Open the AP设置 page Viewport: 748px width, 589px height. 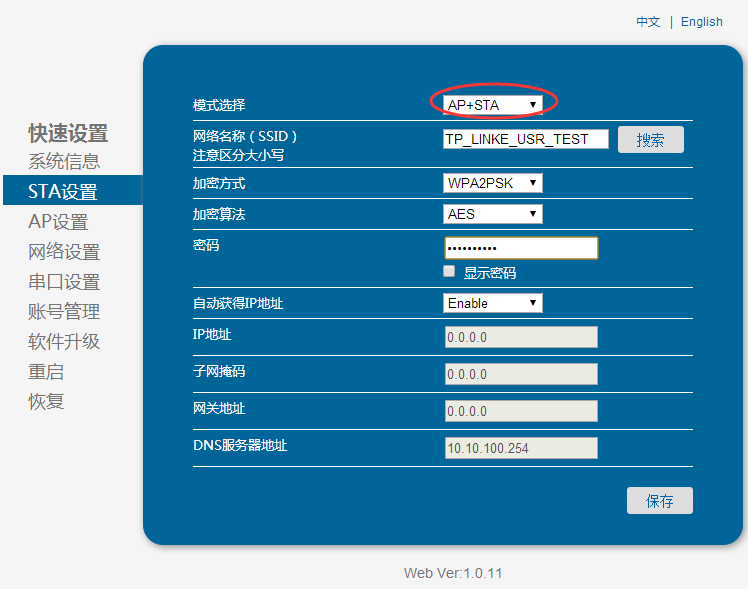tap(58, 222)
